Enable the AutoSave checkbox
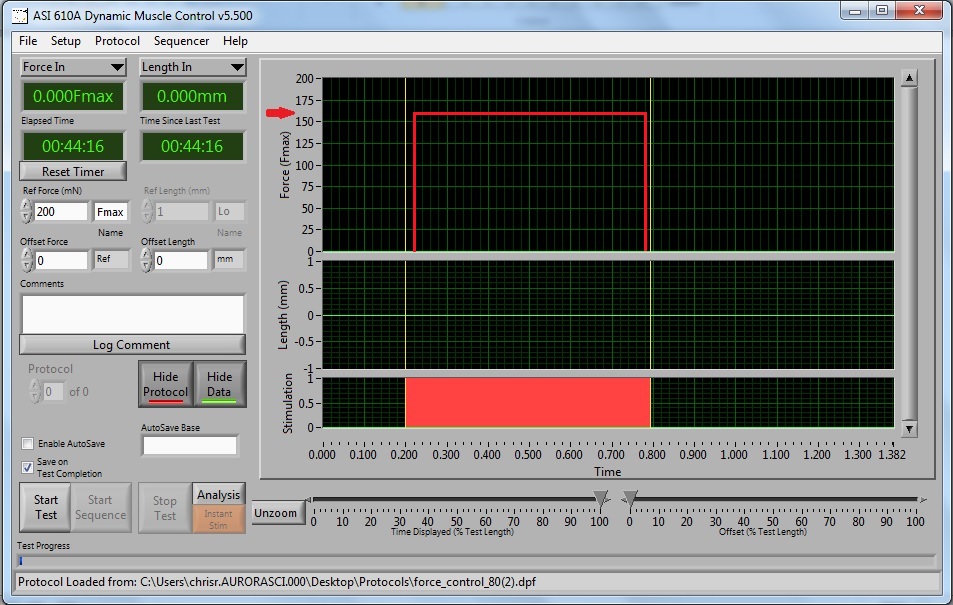The height and width of the screenshot is (605, 953). (x=27, y=443)
